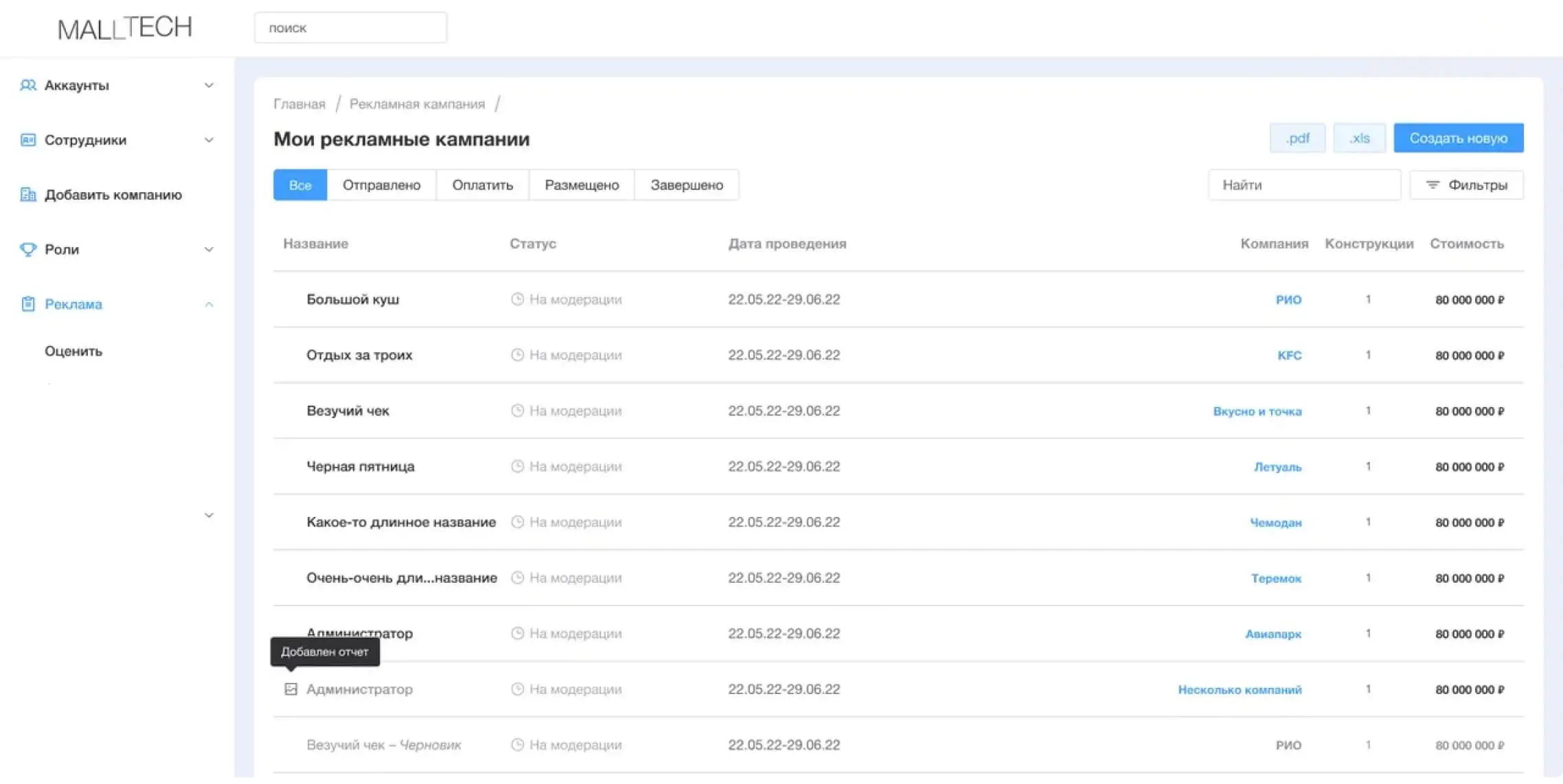Screen dimensions: 1563x784
Task: Click the Найти search field
Action: [1303, 185]
